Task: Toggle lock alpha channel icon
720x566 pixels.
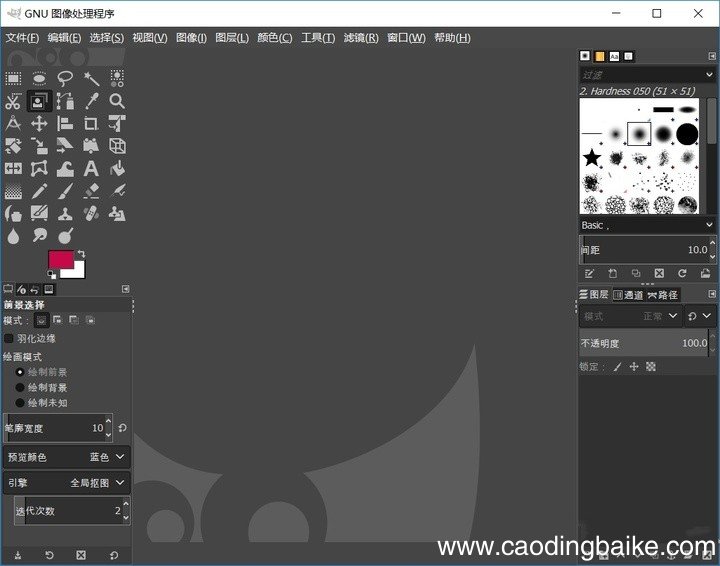Action: tap(651, 367)
